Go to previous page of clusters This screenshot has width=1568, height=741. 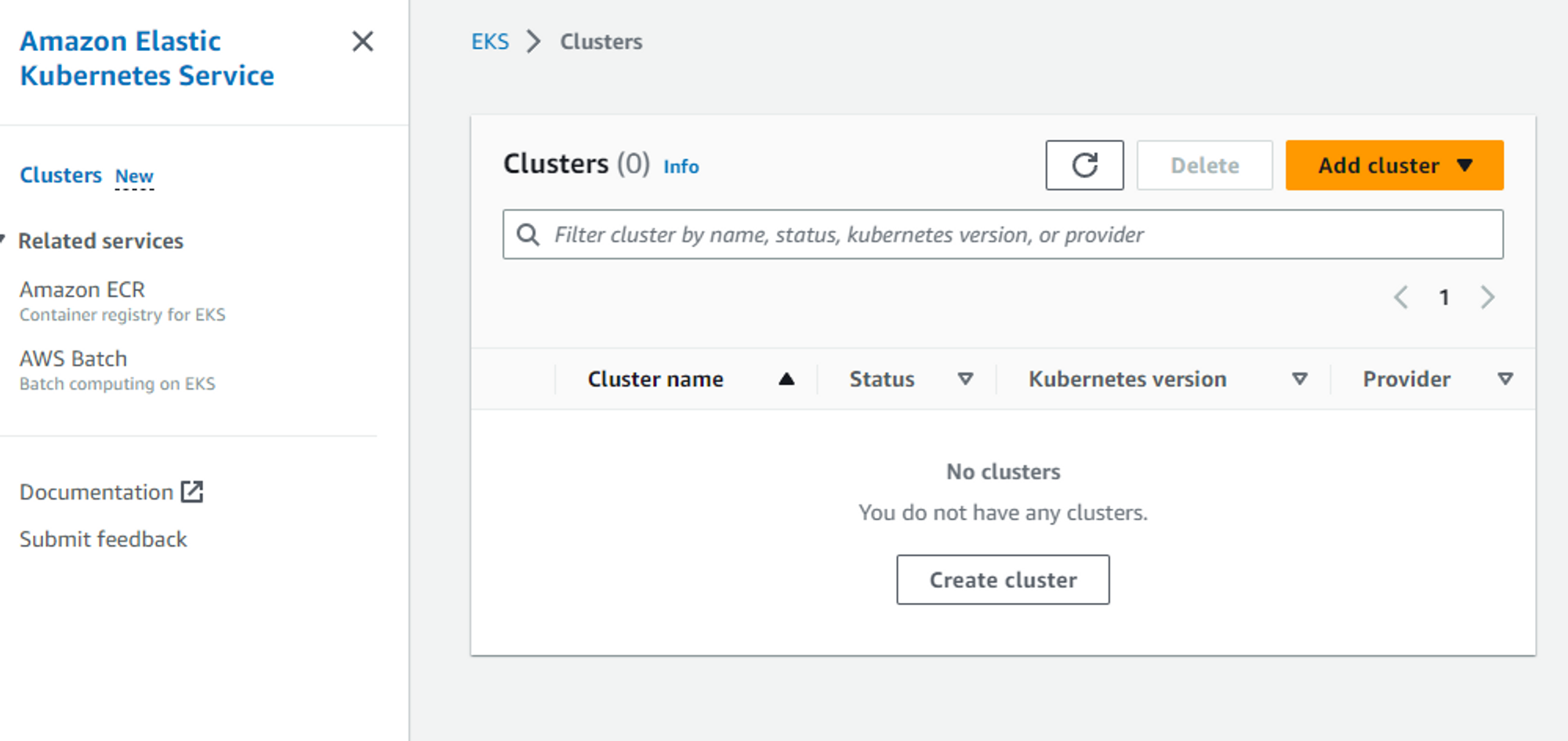[x=1401, y=297]
